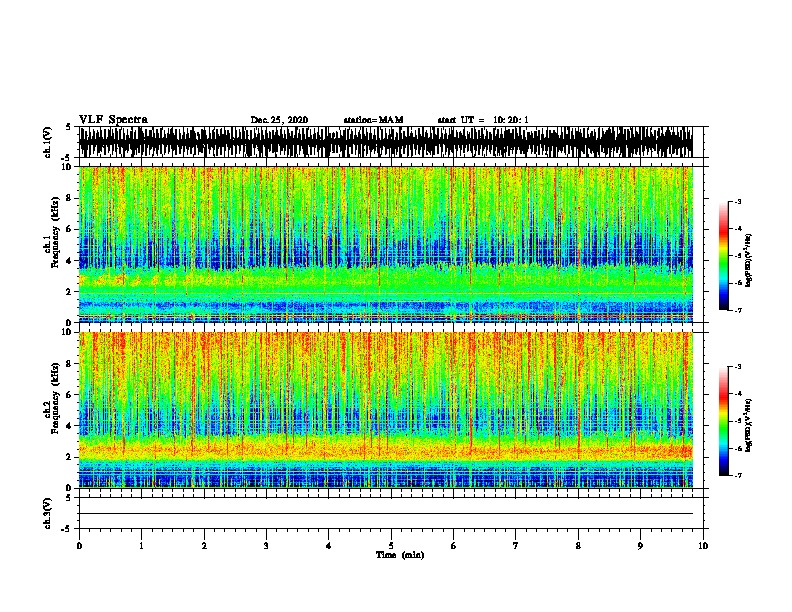Click the ch.2 Frequency (kHz) axis label
This screenshot has width=792, height=612.
point(55,397)
